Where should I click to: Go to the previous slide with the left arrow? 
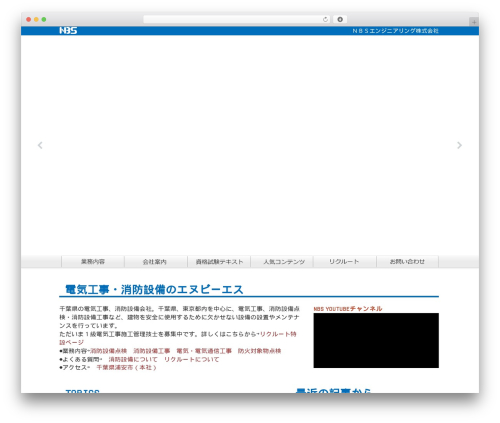pos(40,145)
